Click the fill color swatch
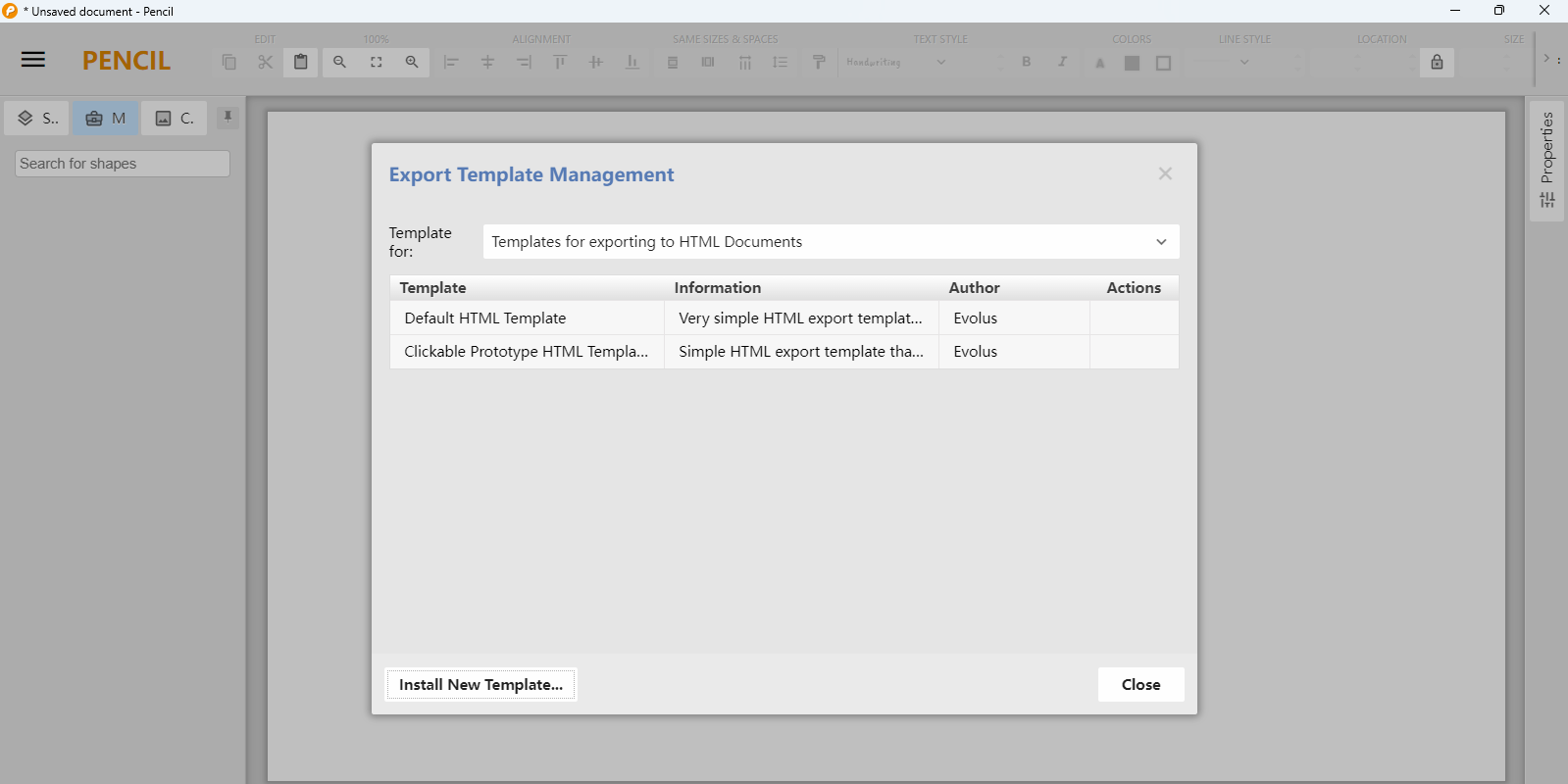The height and width of the screenshot is (784, 1568). (1132, 63)
